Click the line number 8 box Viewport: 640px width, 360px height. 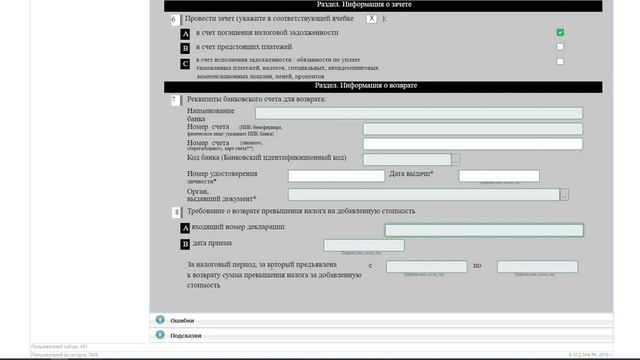point(176,212)
